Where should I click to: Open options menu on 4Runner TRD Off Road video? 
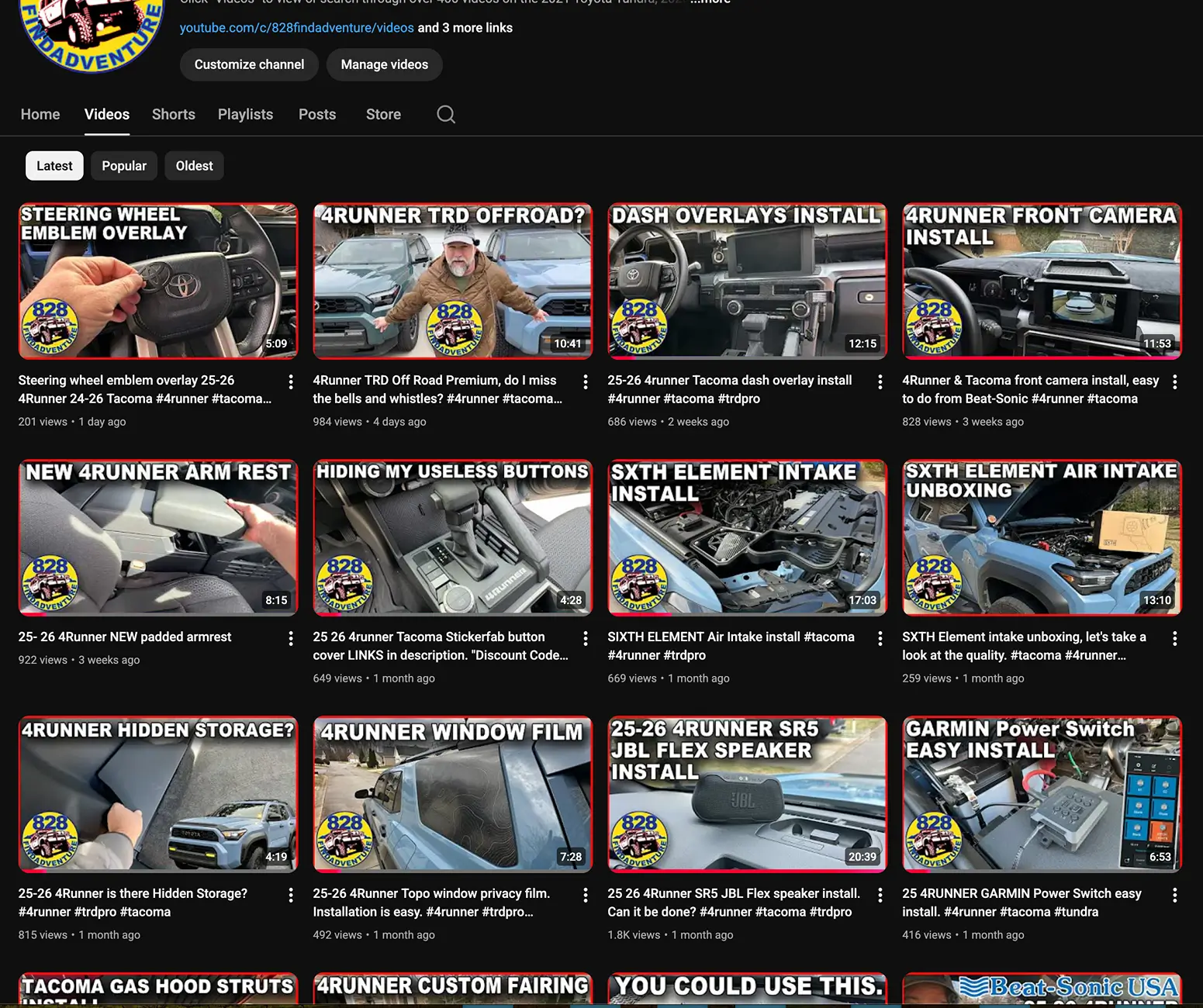click(586, 381)
